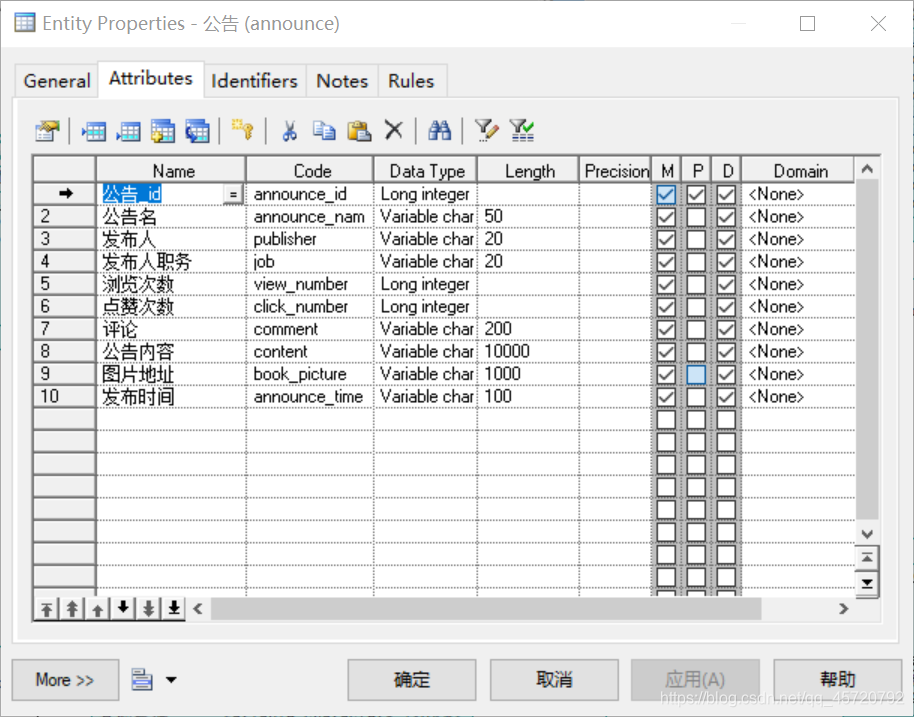Delete the selected row with X icon
The image size is (914, 717).
coord(394,130)
